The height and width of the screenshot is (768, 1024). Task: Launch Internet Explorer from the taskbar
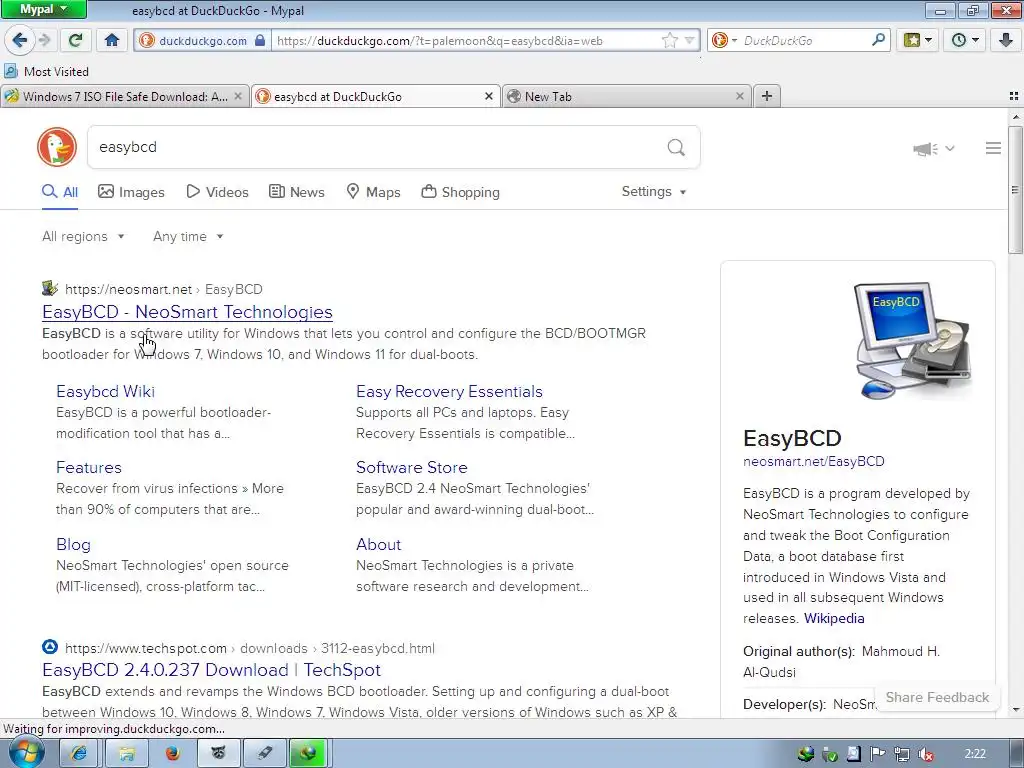[78, 754]
